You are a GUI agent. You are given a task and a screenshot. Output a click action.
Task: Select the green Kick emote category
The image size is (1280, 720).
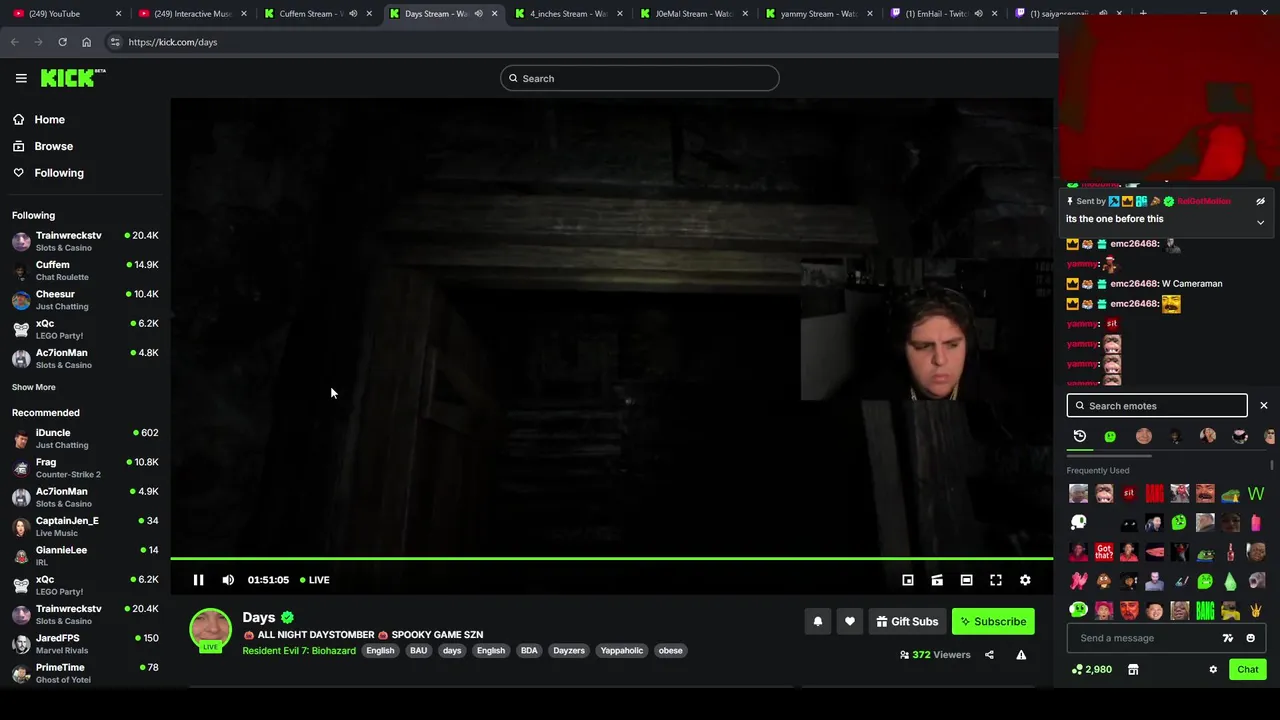1110,436
